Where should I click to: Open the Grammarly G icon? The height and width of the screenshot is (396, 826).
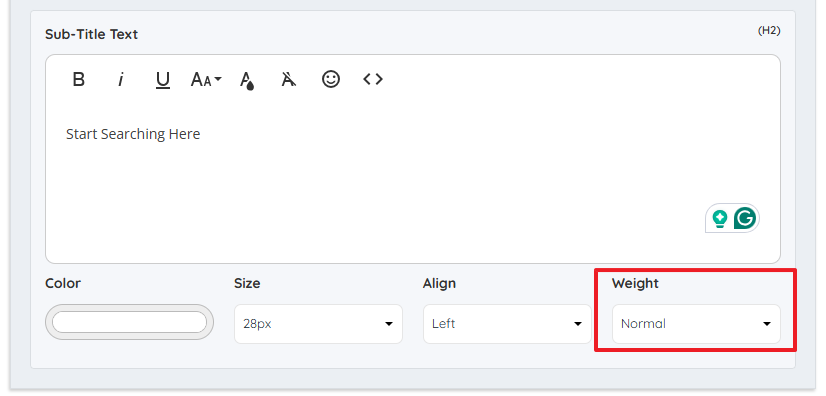point(744,217)
